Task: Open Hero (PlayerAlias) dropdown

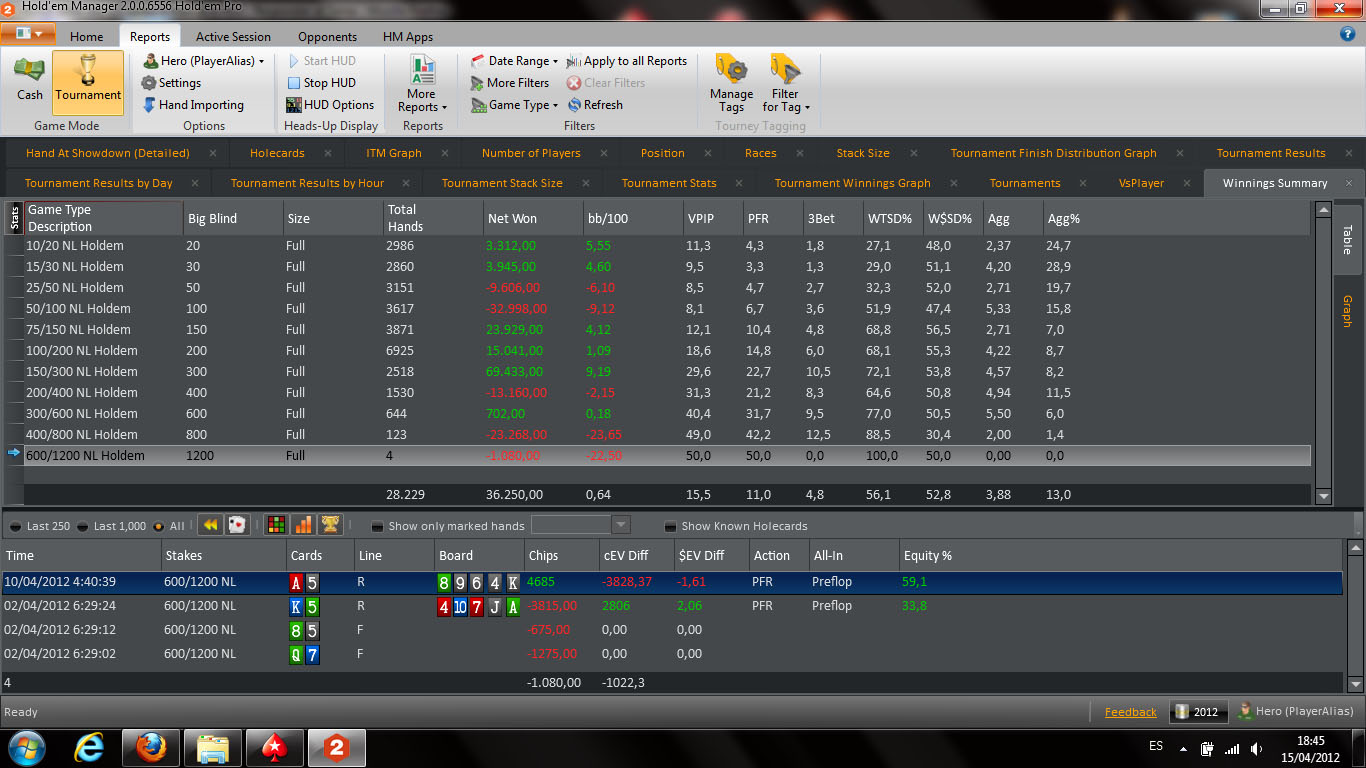Action: click(x=203, y=61)
